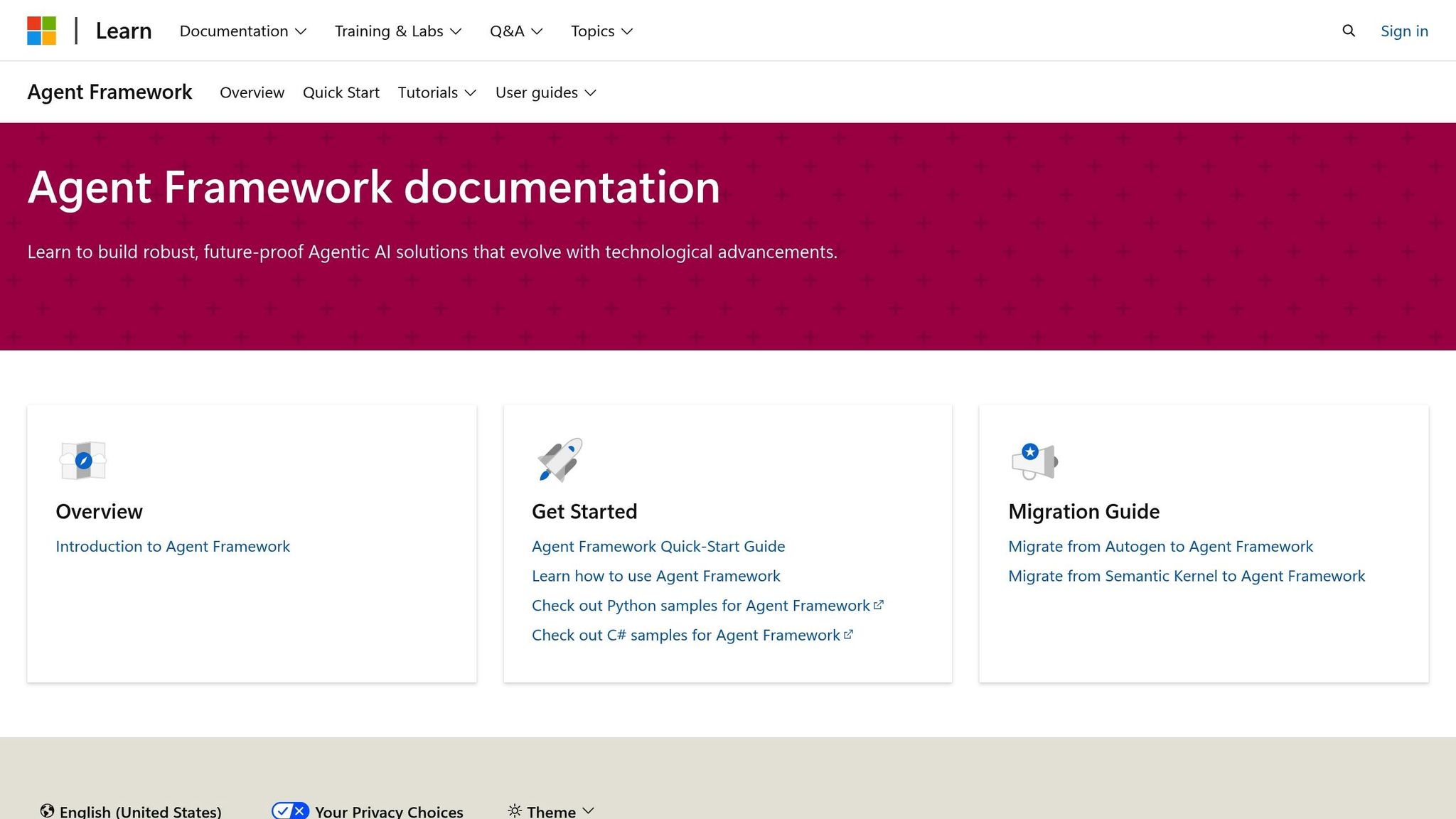Open Introduction to Agent Framework
The image size is (1456, 819).
pos(172,546)
